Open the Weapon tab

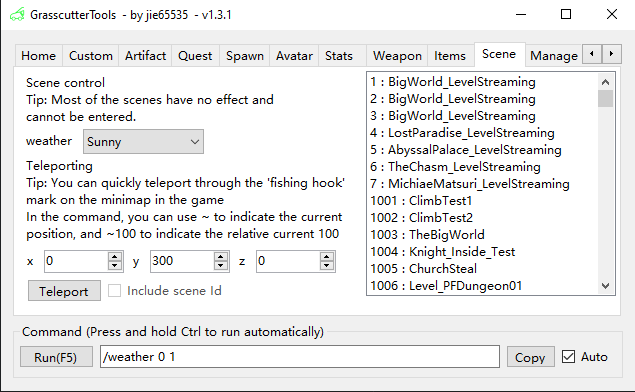pos(397,55)
